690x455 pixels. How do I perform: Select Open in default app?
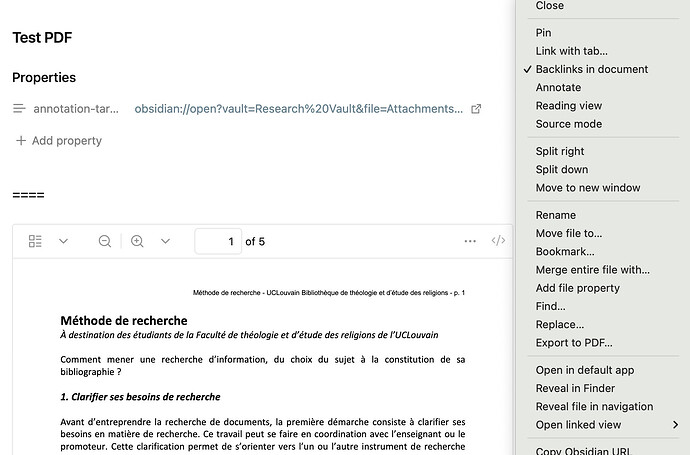tap(585, 370)
